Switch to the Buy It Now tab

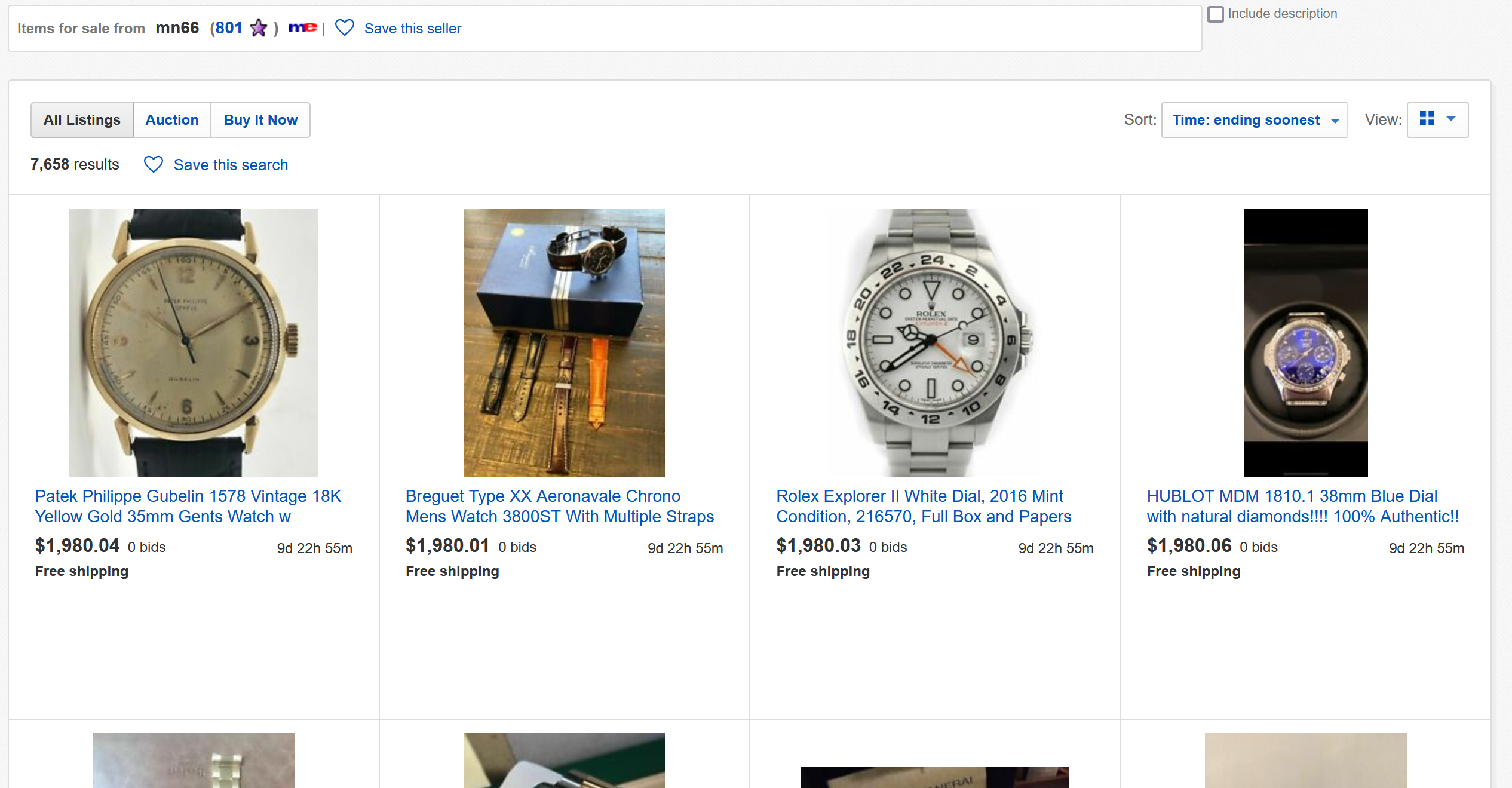[x=260, y=120]
